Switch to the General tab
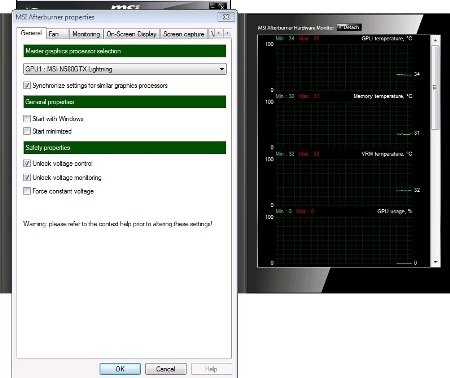This screenshot has height=378, width=450. [31, 33]
